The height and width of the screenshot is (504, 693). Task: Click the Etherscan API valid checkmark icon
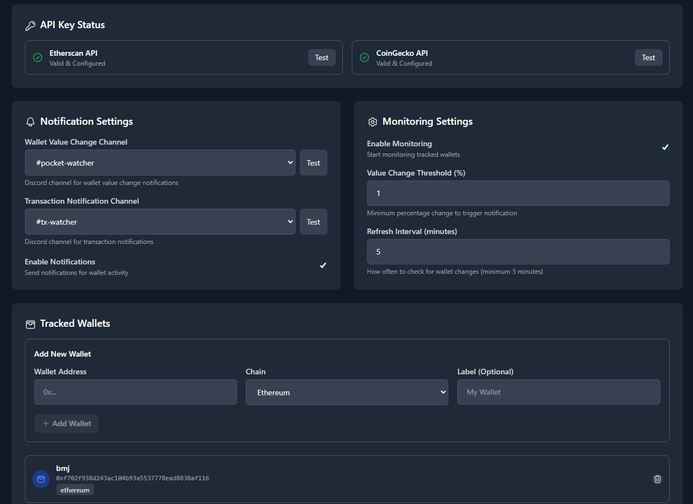[38, 58]
